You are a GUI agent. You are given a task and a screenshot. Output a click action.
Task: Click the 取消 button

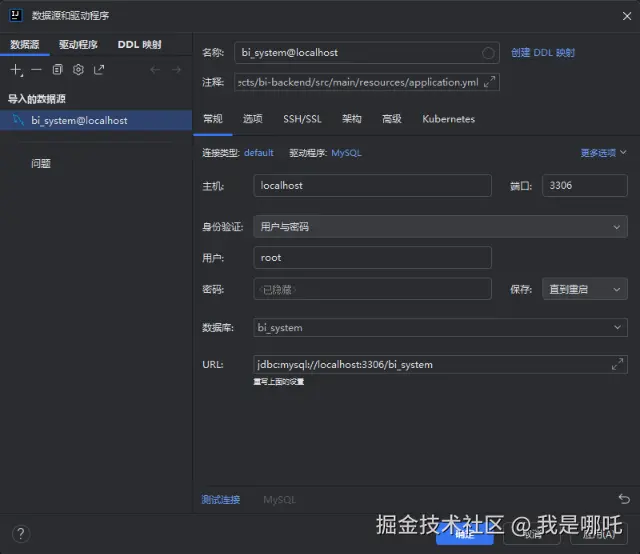click(x=531, y=534)
